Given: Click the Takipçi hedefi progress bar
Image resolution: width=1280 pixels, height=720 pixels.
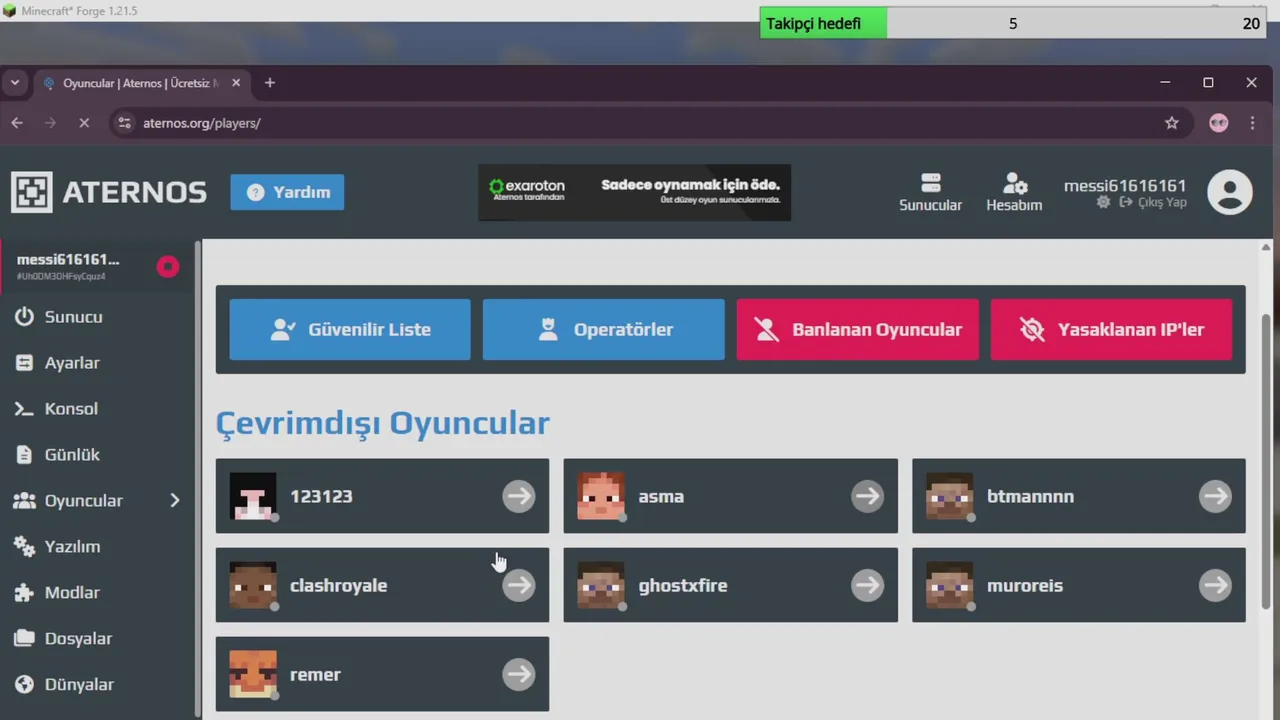Looking at the screenshot, I should click(1013, 23).
